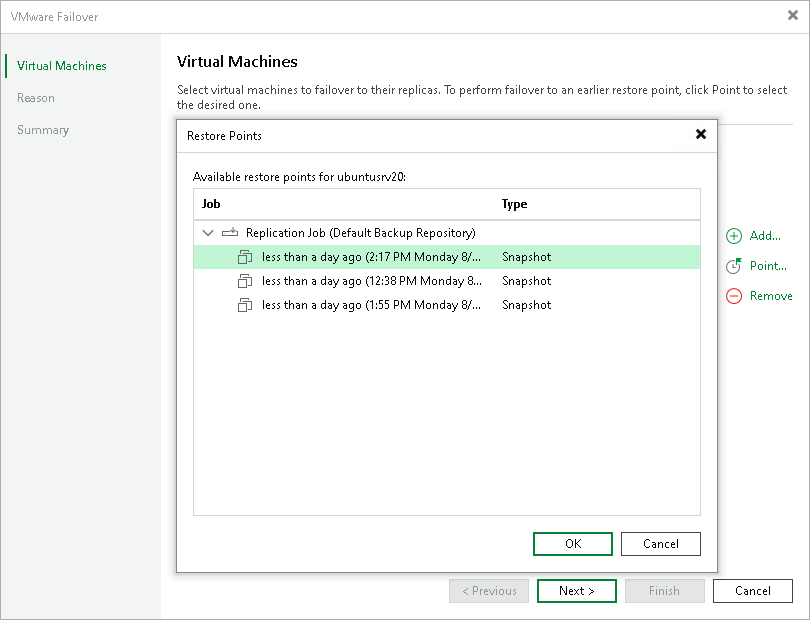Open the Reason step in sidebar
Viewport: 810px width, 620px height.
(36, 97)
